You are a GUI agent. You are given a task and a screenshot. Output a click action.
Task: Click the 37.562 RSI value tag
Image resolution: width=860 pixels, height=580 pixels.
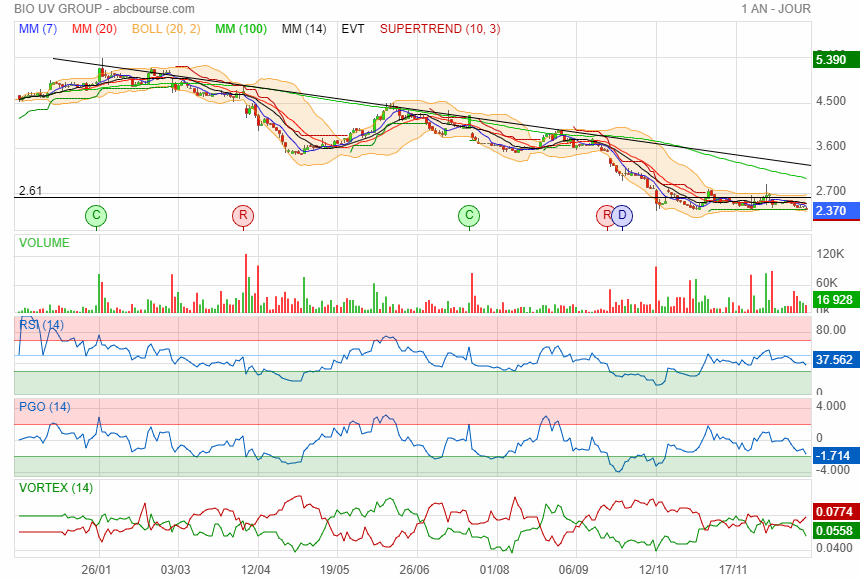point(836,360)
